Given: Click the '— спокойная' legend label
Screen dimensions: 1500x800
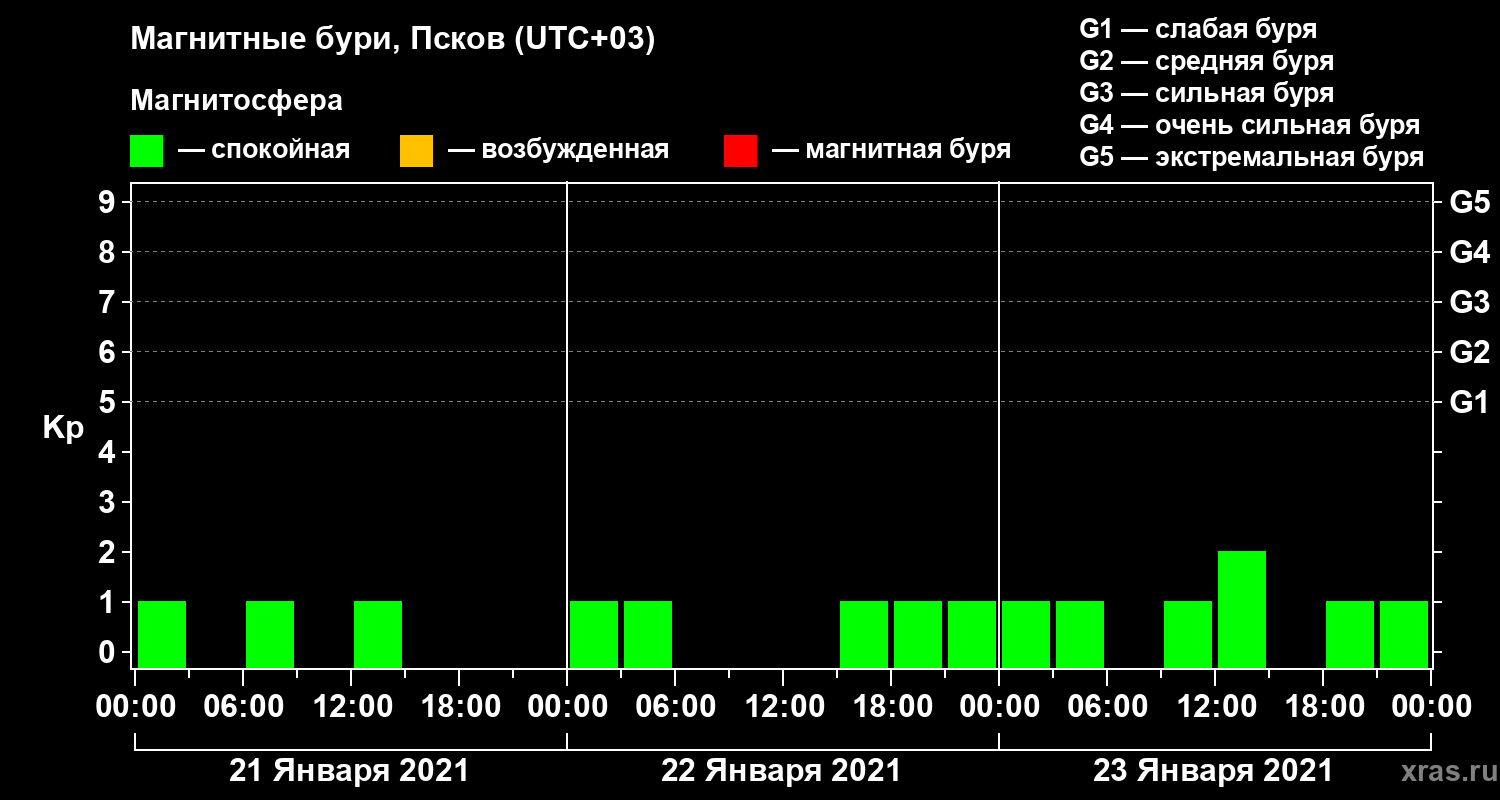Looking at the screenshot, I should (264, 150).
